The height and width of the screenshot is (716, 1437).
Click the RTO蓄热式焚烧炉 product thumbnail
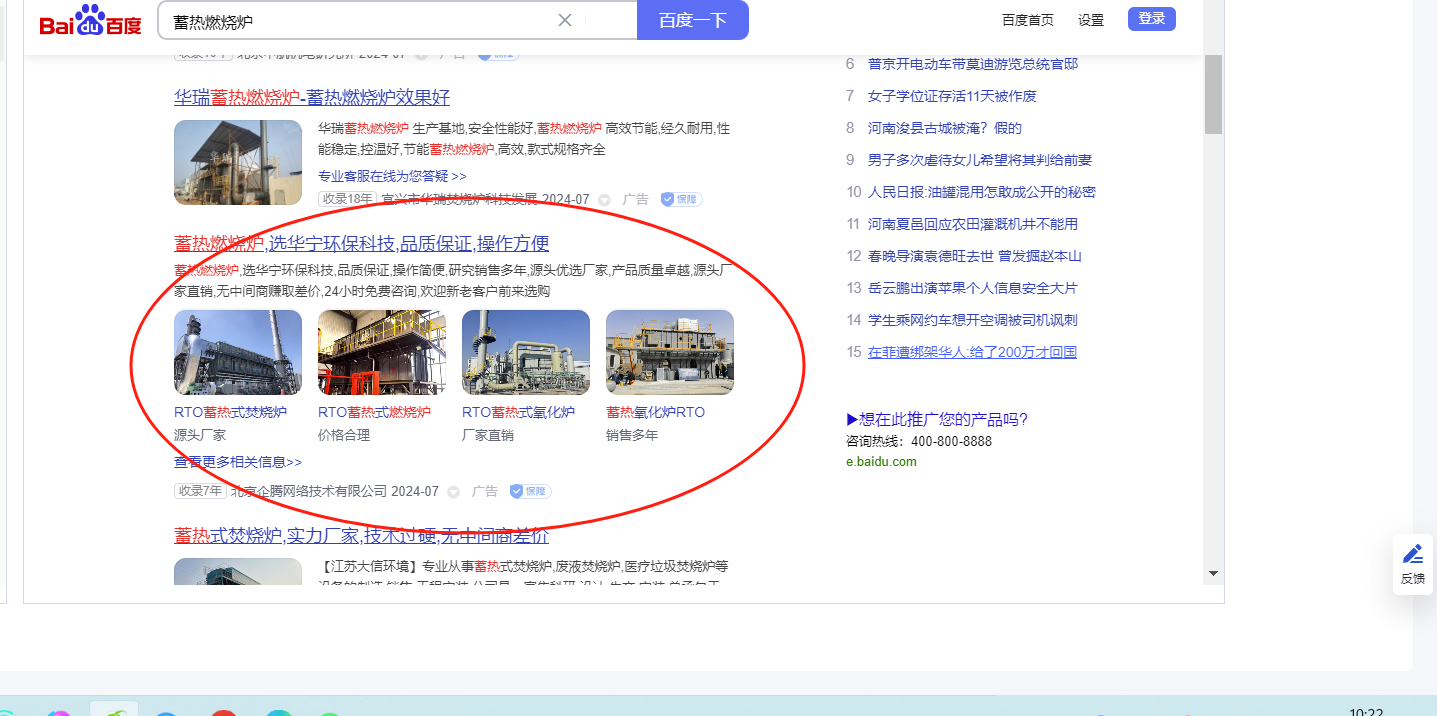point(238,352)
